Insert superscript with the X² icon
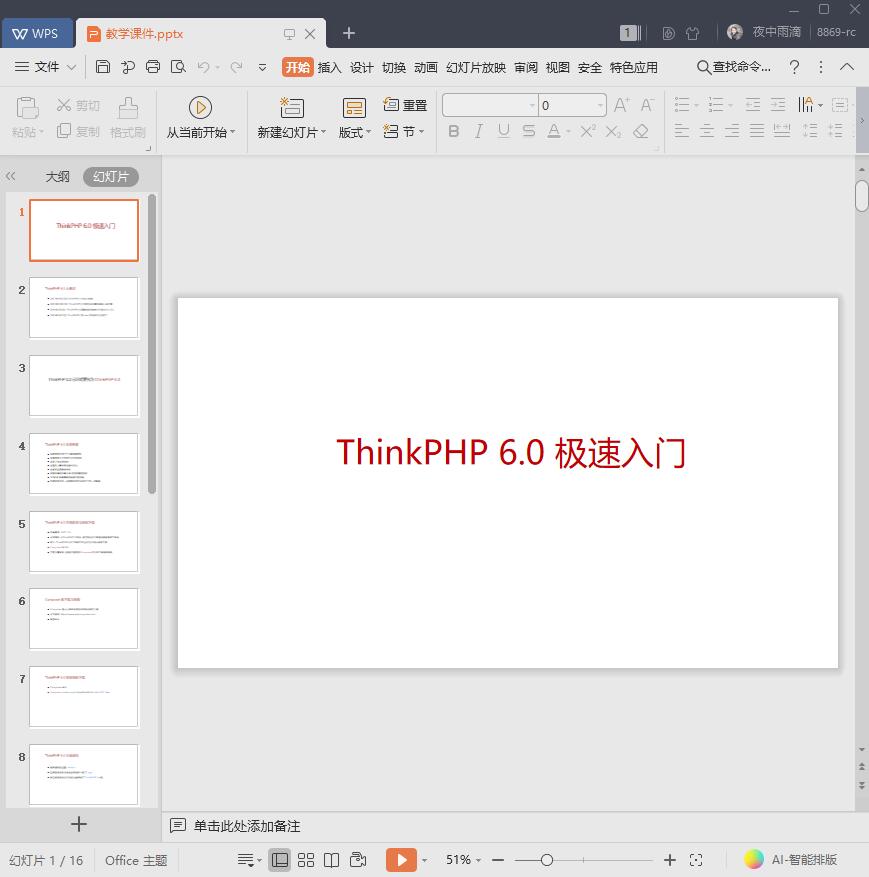This screenshot has height=877, width=869. click(586, 131)
